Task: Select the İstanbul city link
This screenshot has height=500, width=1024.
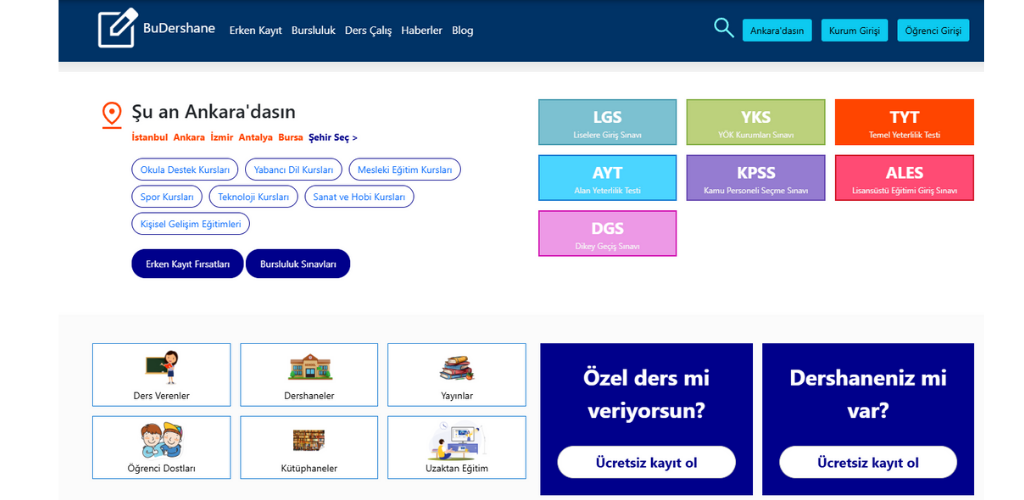Action: pyautogui.click(x=150, y=138)
